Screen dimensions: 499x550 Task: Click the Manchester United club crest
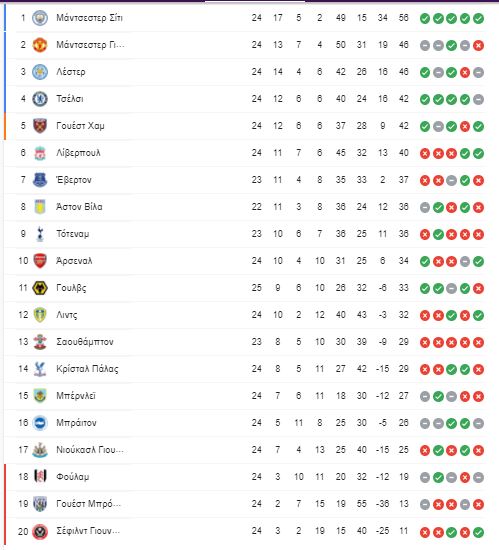[40, 45]
